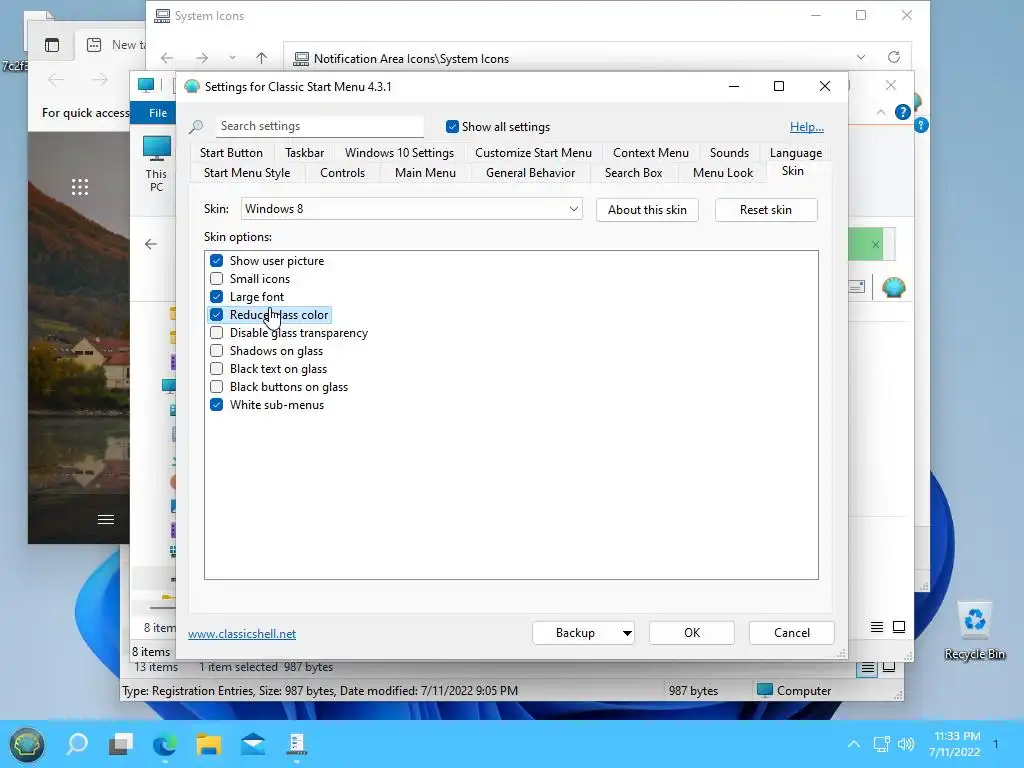
Task: Open Help link in settings dialog
Action: coord(807,127)
